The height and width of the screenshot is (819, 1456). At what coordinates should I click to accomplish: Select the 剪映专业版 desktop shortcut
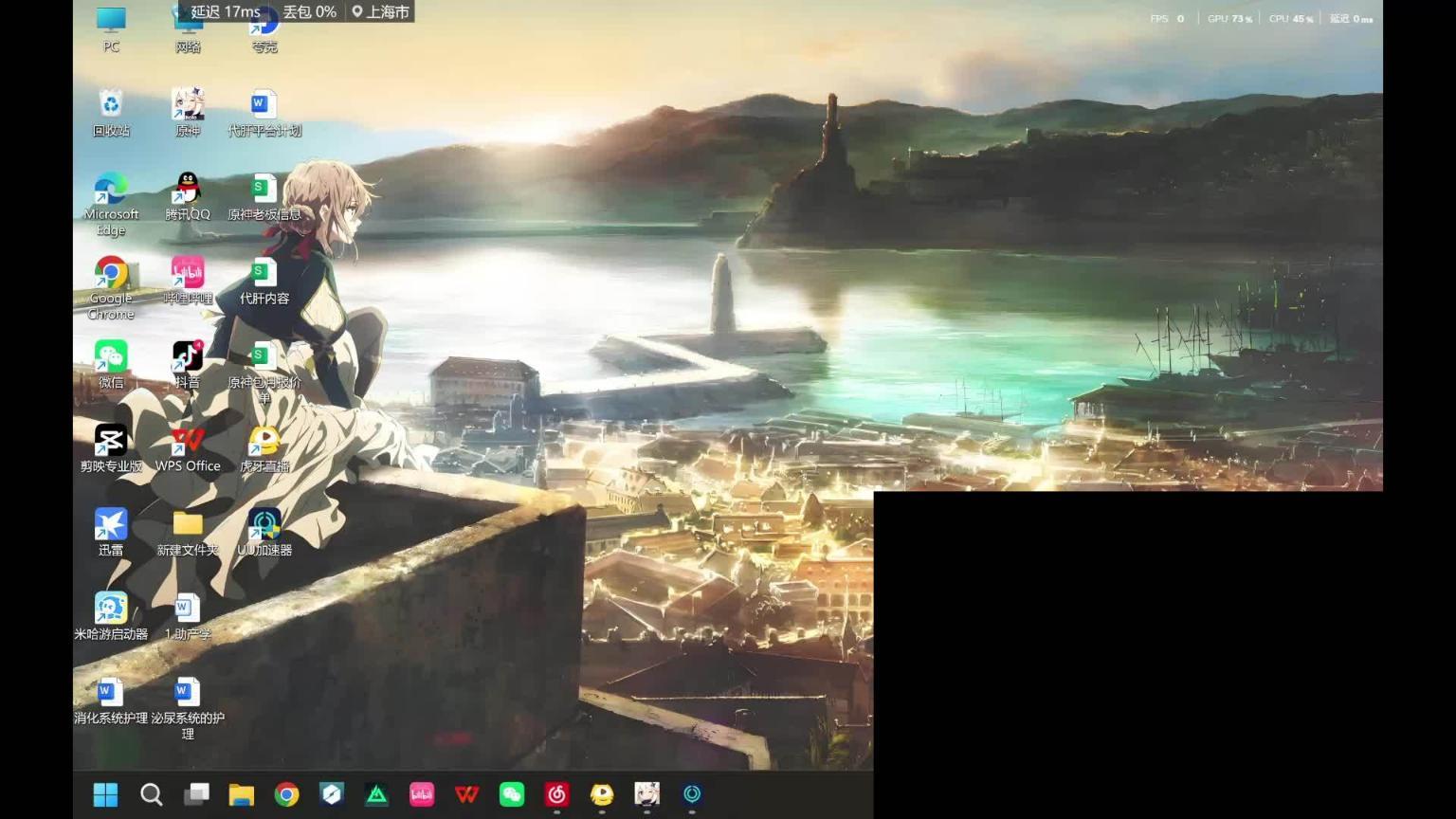tap(111, 442)
